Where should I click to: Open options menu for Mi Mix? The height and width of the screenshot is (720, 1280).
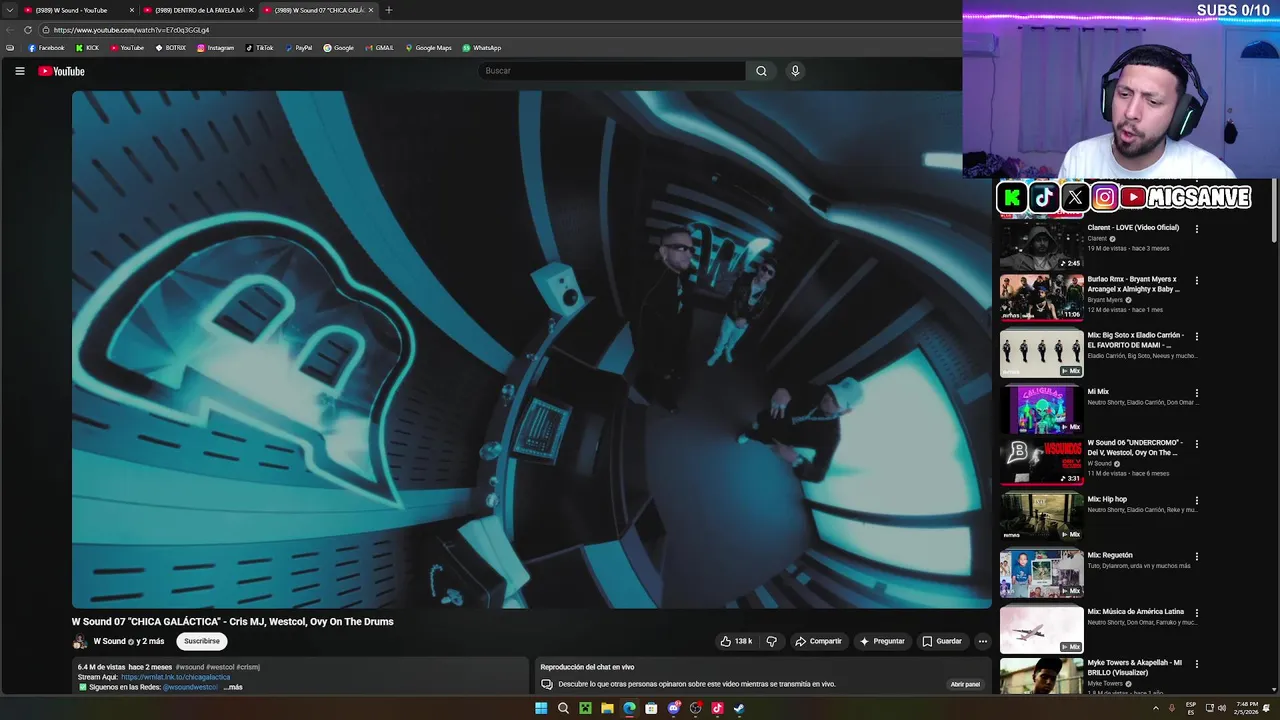pos(1197,393)
